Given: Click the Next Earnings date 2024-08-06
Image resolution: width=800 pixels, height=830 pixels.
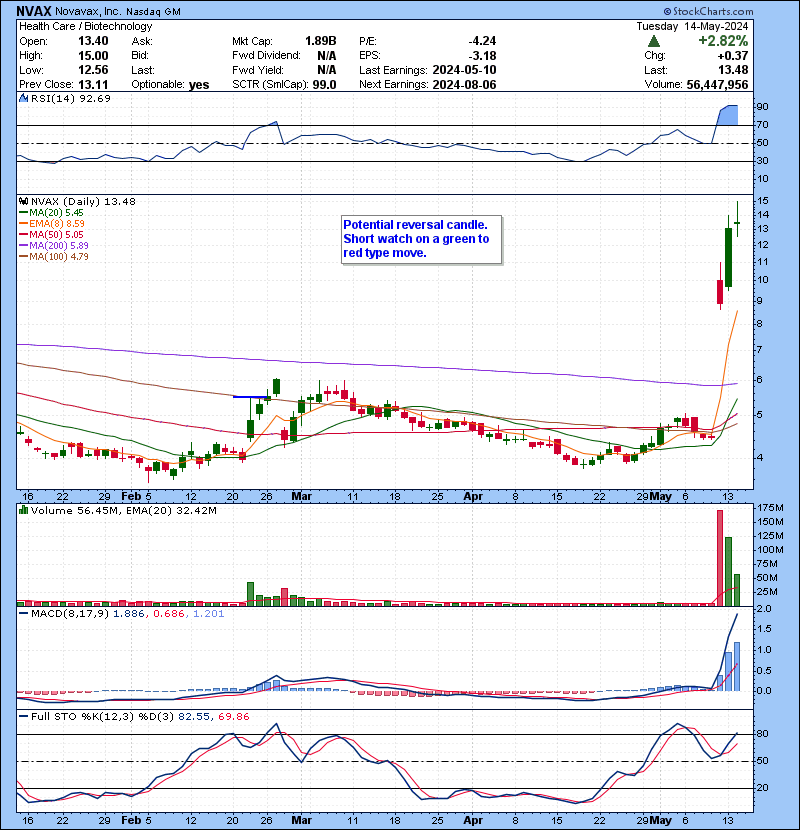Looking at the screenshot, I should [463, 84].
